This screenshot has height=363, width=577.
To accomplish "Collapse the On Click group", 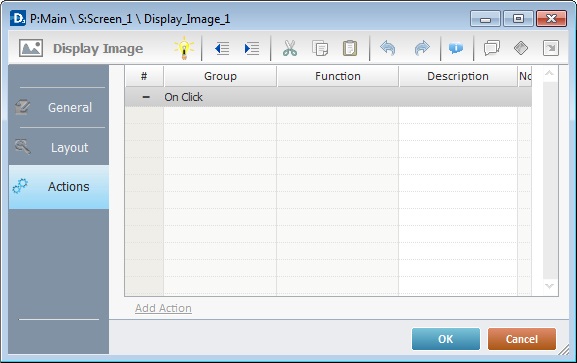I will 146,97.
